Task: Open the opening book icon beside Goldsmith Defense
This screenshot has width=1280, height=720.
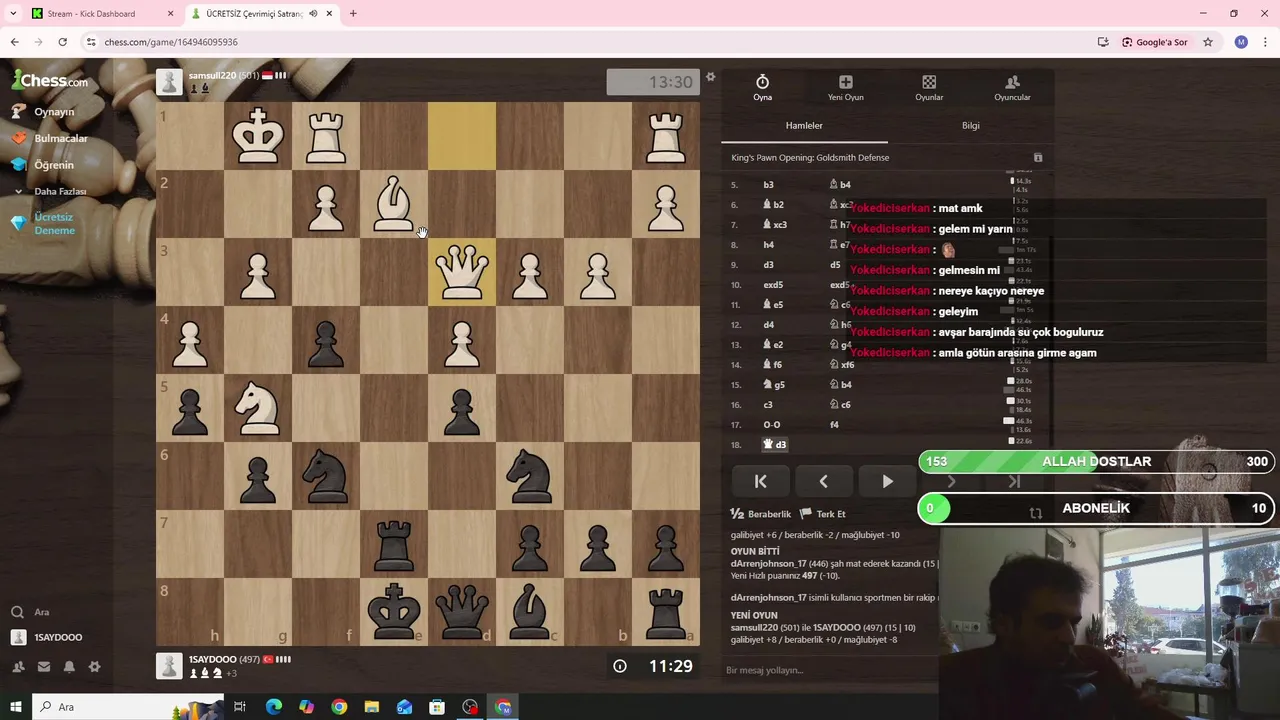Action: point(1037,158)
